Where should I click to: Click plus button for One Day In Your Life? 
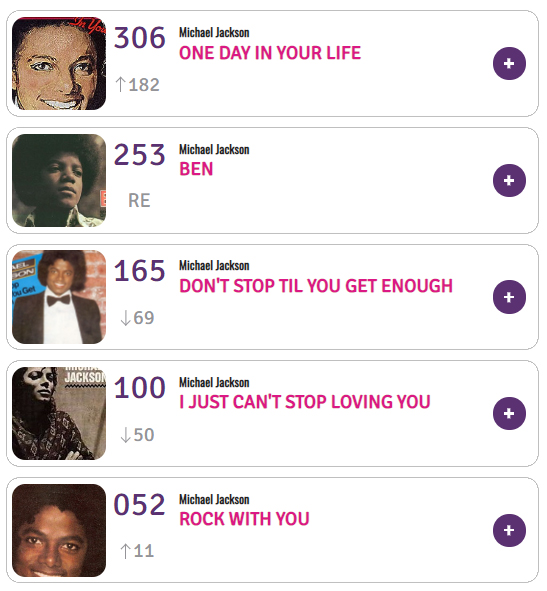coord(509,63)
